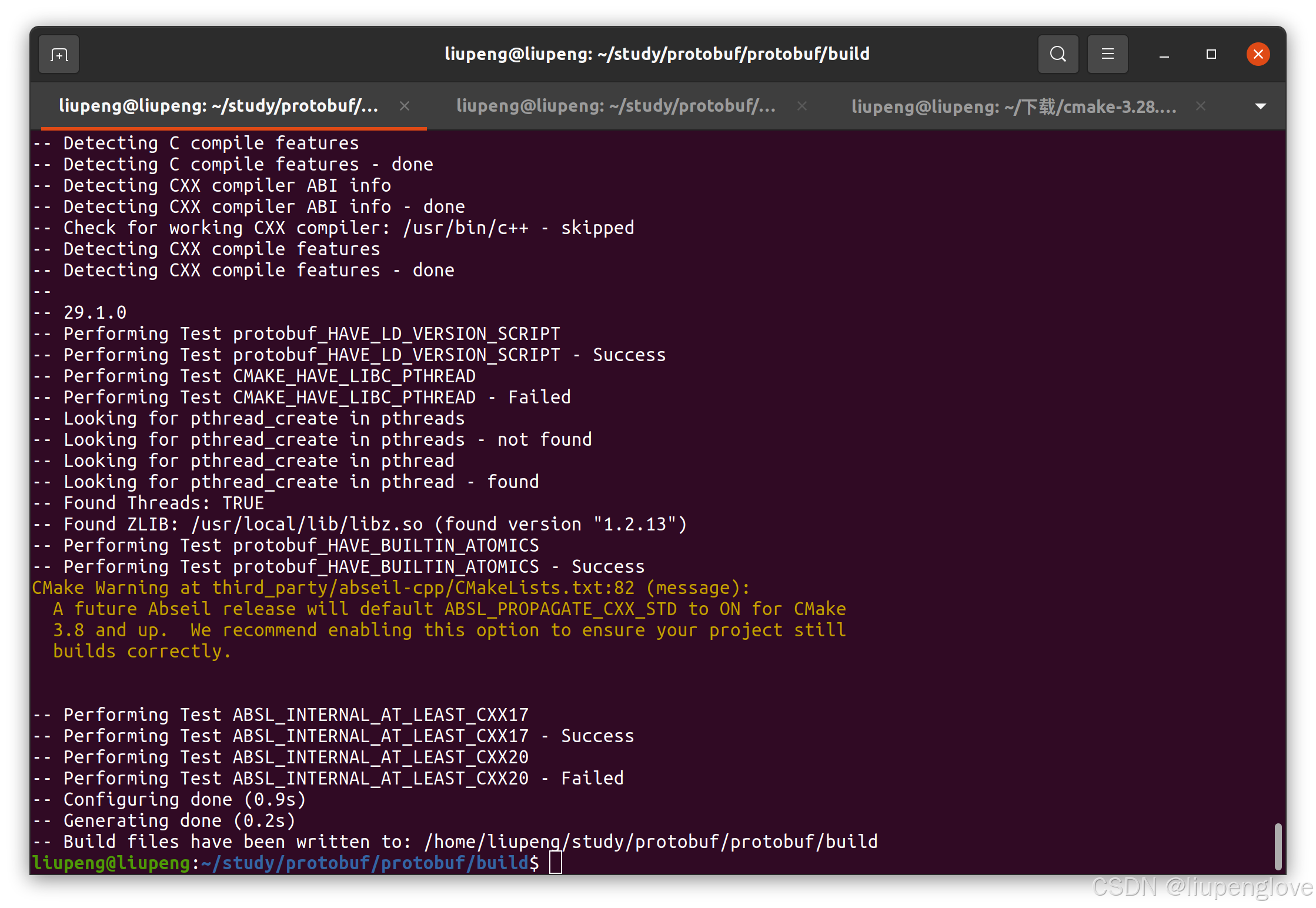Click the 'Found Threads: TRUE' line
This screenshot has height=908, width=1316.
coord(148,503)
